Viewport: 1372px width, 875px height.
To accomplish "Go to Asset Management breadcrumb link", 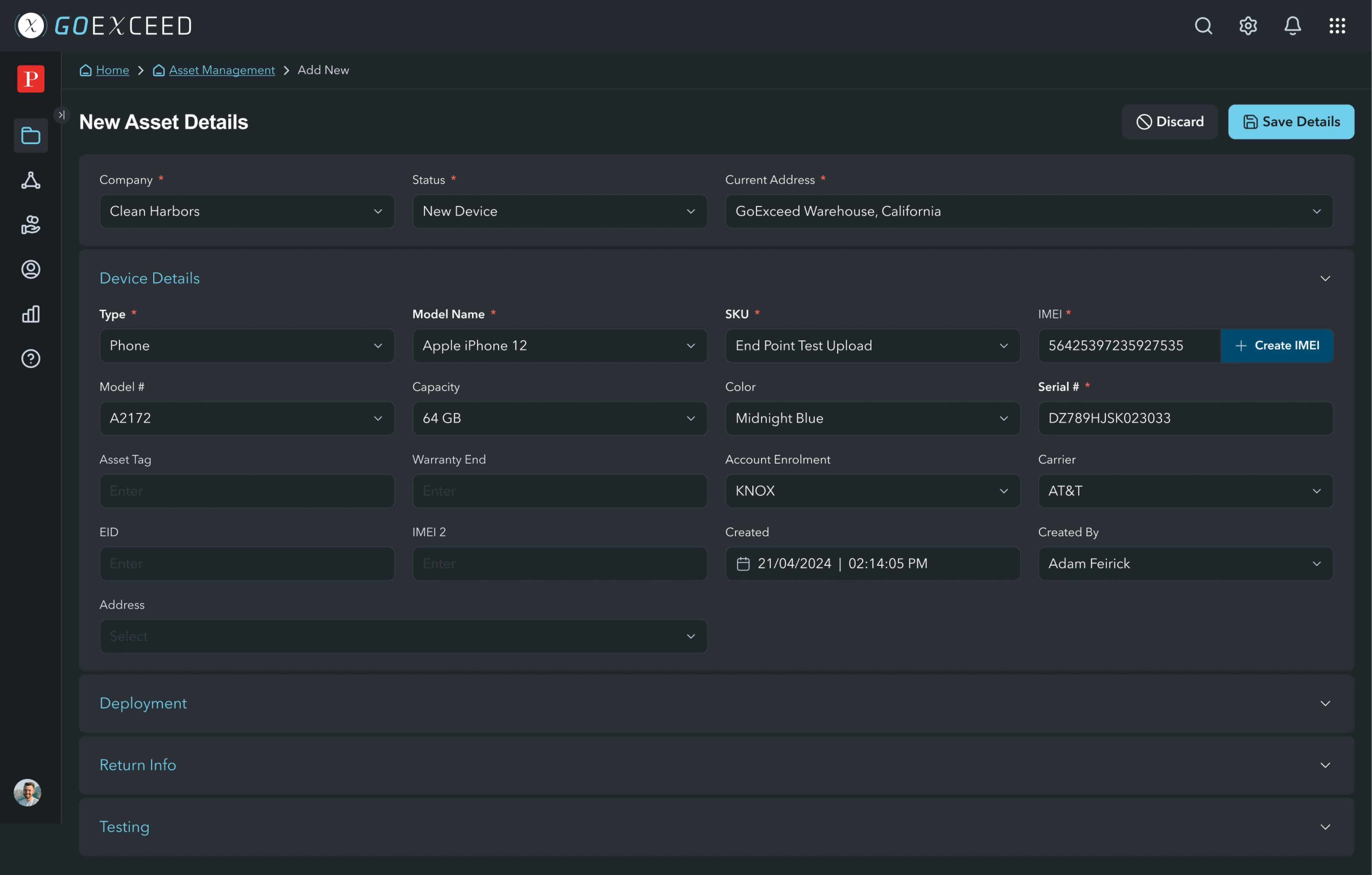I will 222,70.
